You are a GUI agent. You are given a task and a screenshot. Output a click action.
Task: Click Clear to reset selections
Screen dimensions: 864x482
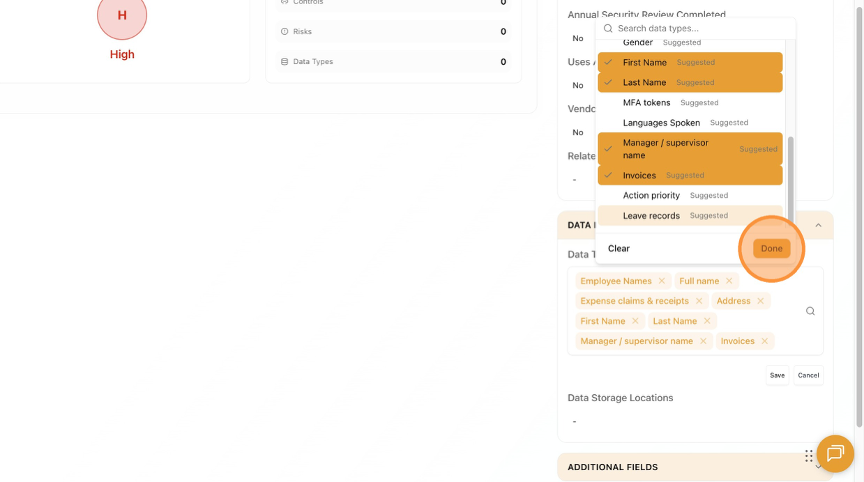point(619,248)
